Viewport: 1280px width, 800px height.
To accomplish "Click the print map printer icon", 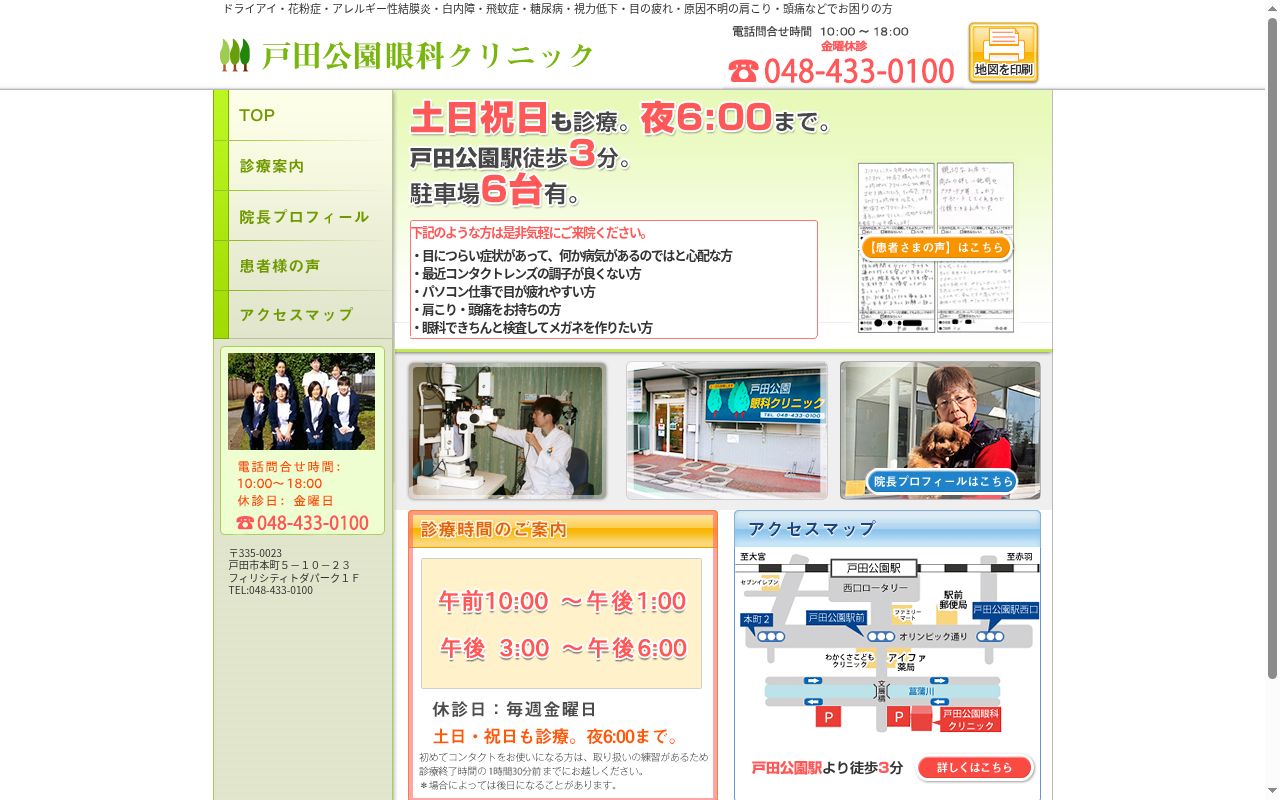I will click(x=1003, y=53).
